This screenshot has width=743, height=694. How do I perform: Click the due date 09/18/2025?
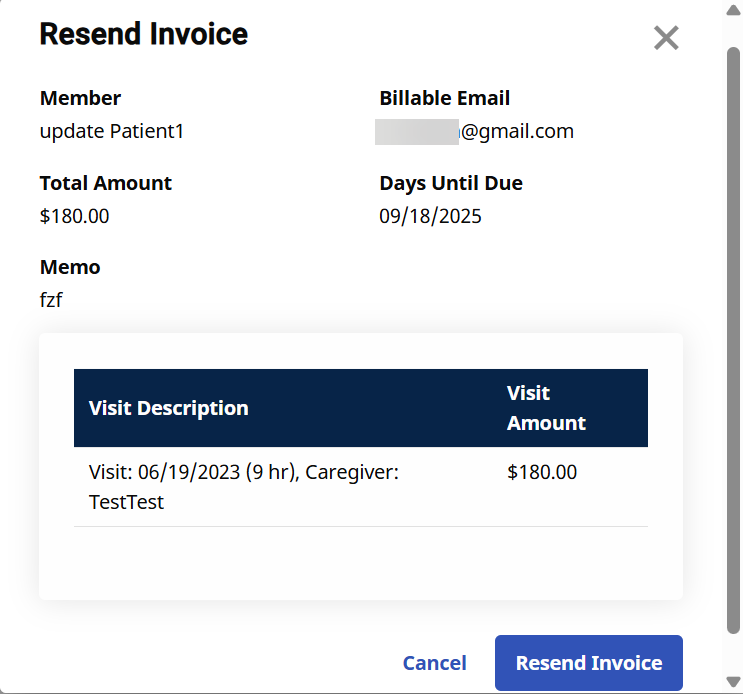coord(430,216)
